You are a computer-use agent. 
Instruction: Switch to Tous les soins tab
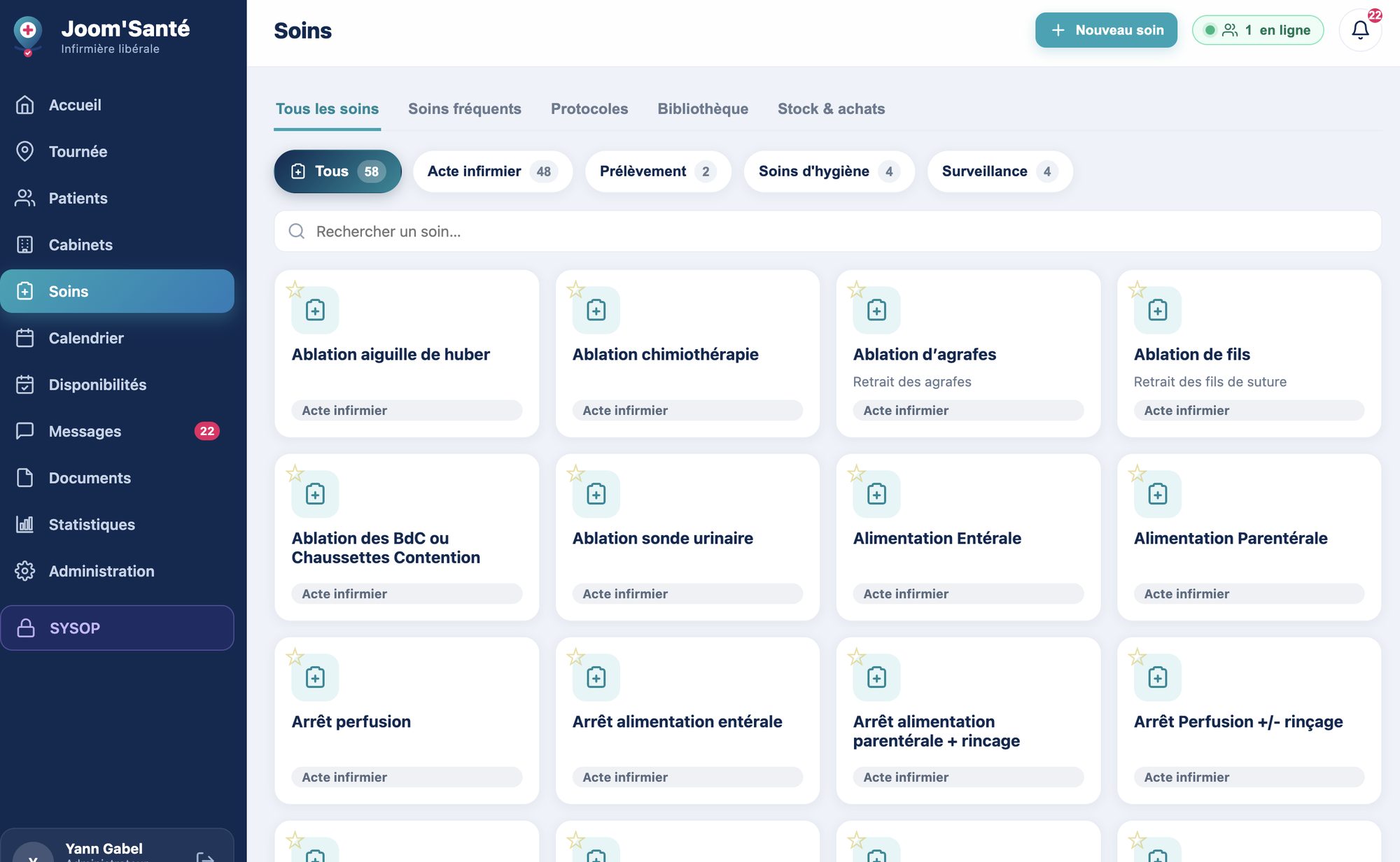[327, 109]
